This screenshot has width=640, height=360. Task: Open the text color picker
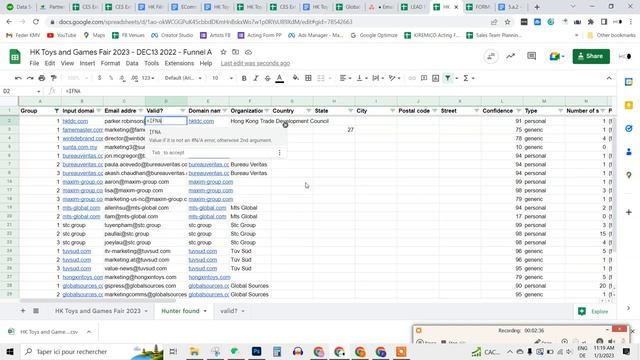[x=280, y=78]
